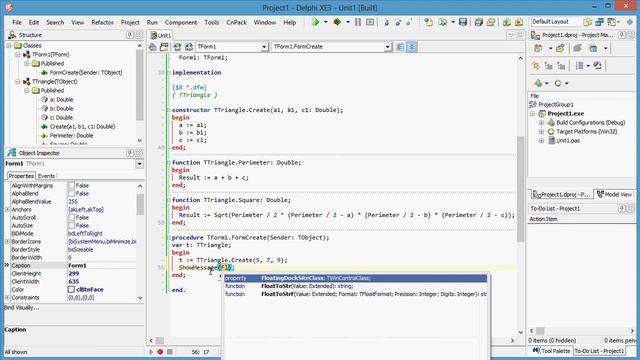Click the Open Project toolbar icon
Image resolution: width=640 pixels, height=360 pixels.
coord(491,22)
